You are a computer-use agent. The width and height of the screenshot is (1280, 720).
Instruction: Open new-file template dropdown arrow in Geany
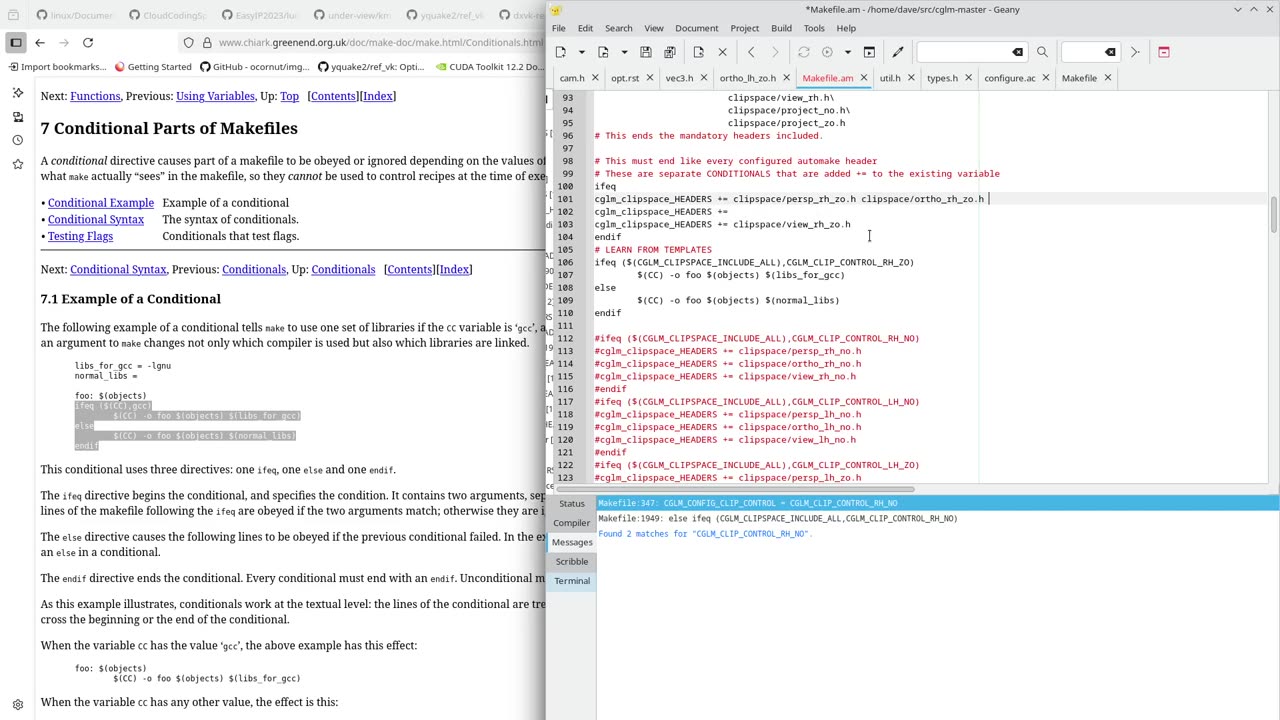click(581, 52)
